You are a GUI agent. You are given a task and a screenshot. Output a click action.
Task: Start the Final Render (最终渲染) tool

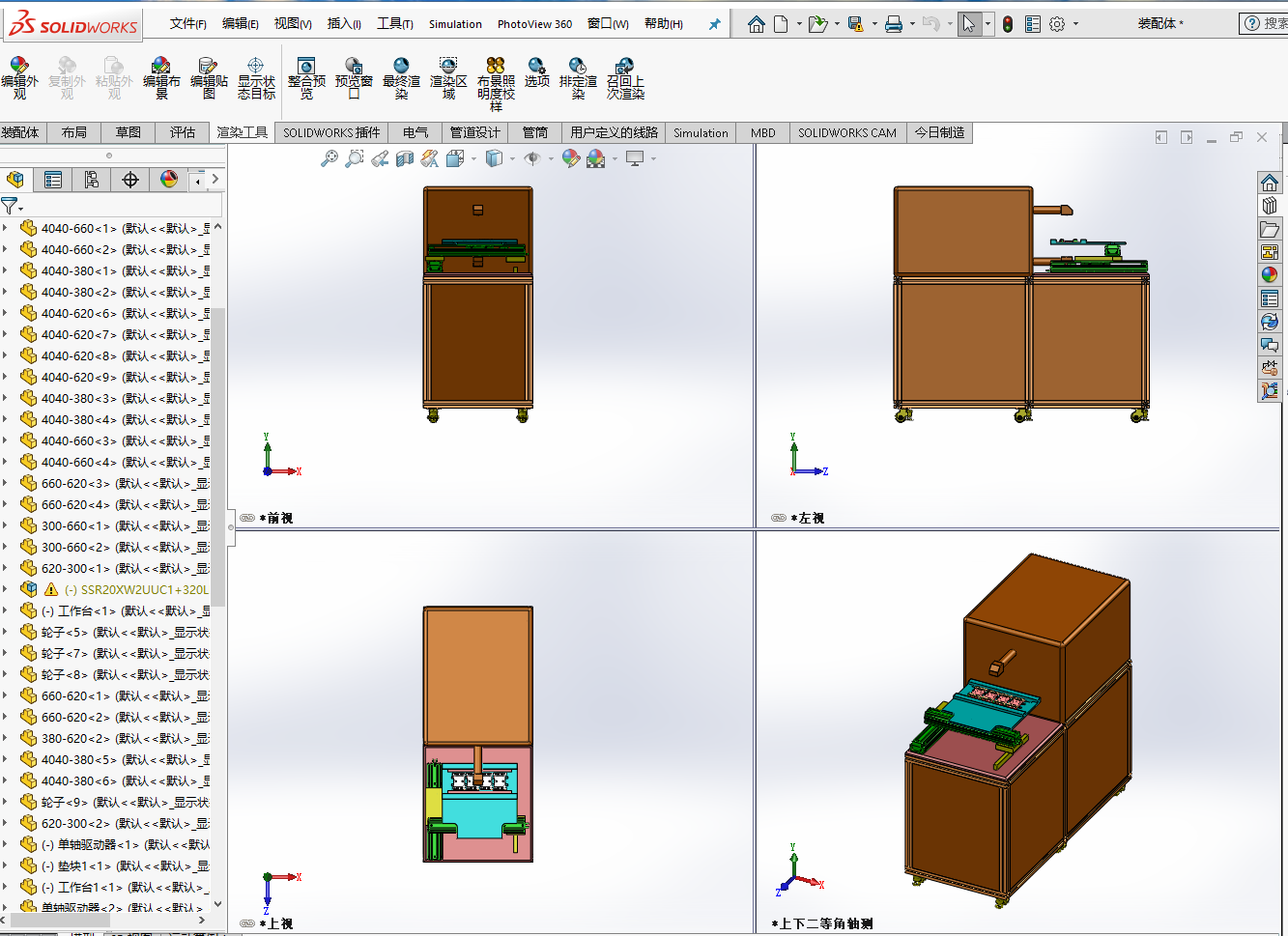401,77
